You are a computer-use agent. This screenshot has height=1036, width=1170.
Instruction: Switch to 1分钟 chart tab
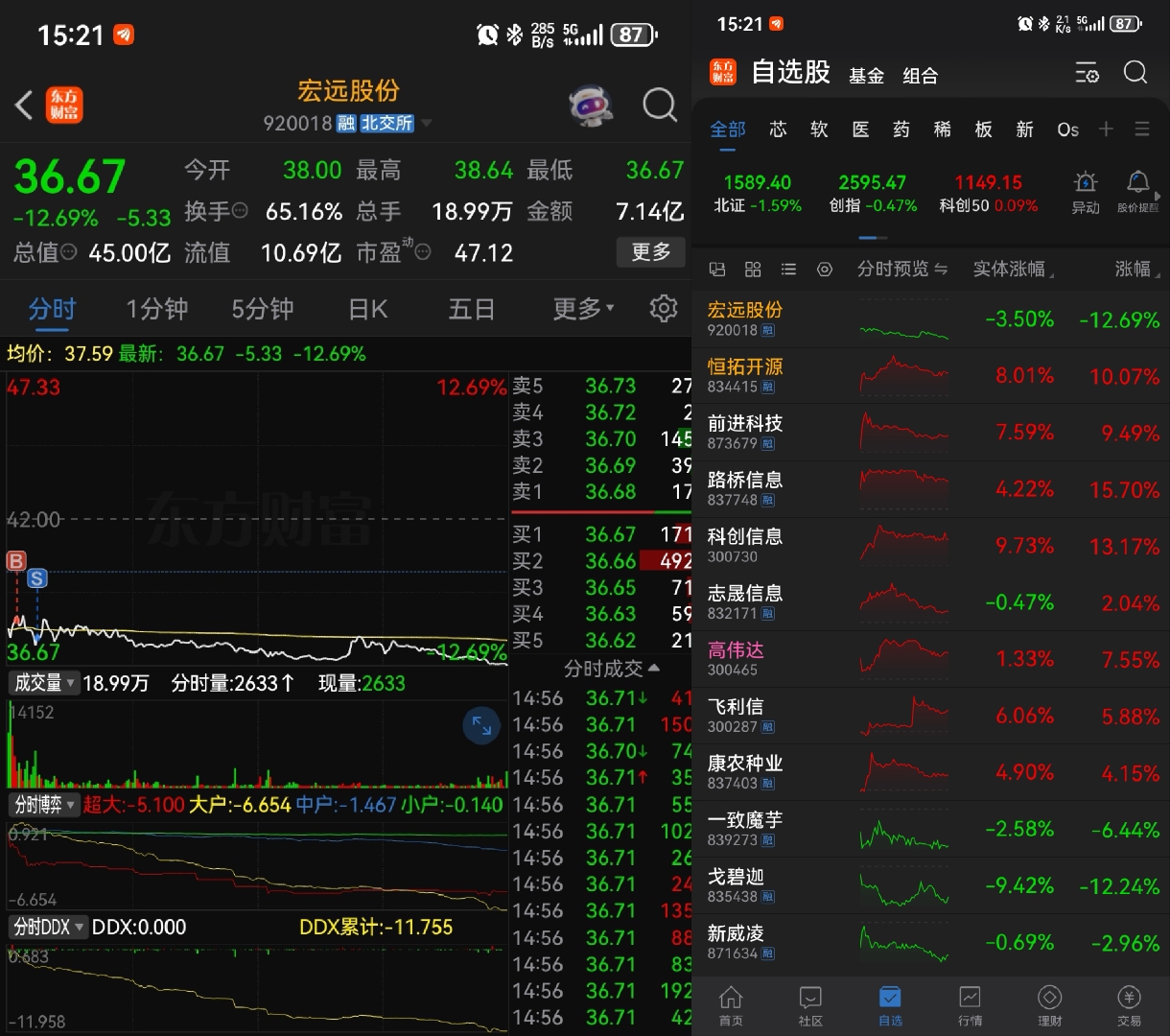click(156, 308)
